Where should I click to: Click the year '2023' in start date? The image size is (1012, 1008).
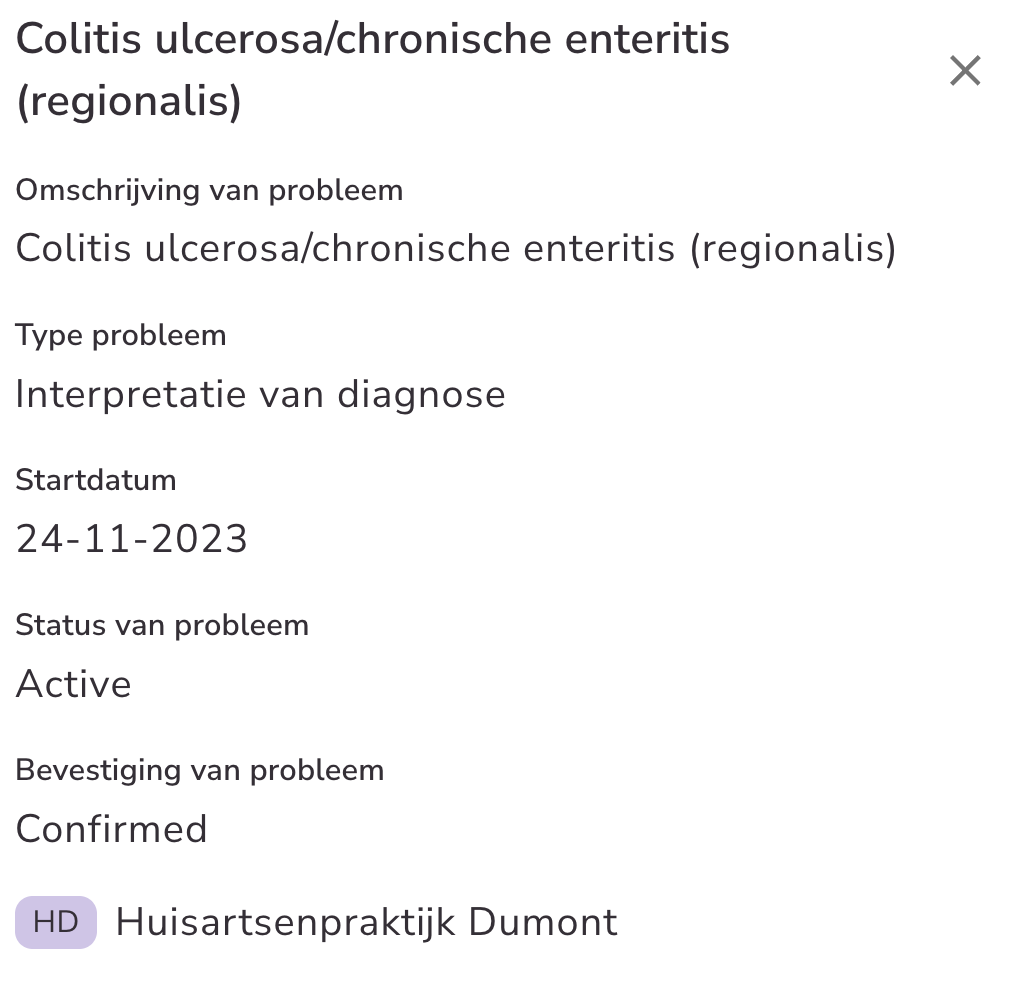point(203,539)
